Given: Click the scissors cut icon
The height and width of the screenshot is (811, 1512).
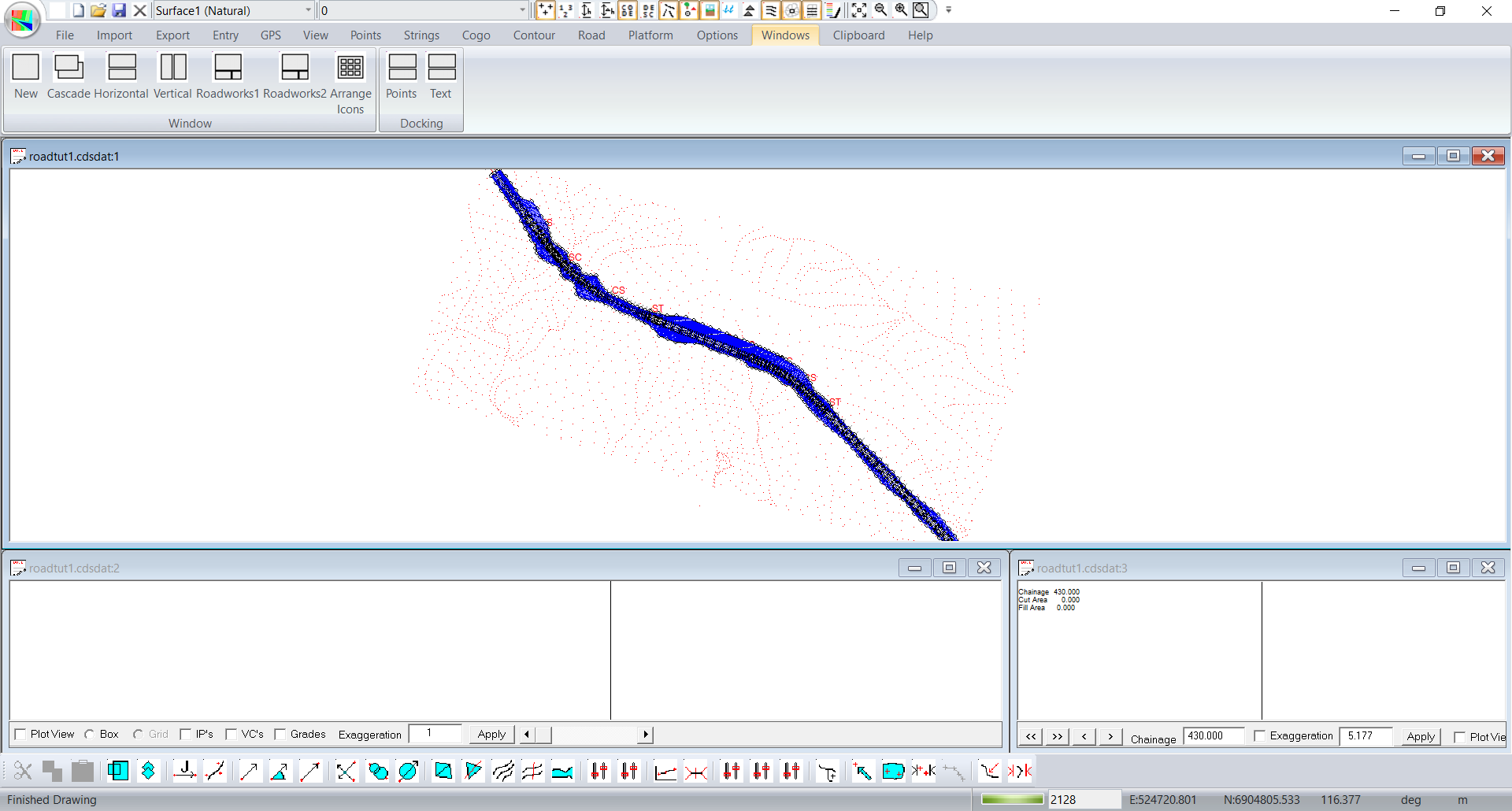Looking at the screenshot, I should pyautogui.click(x=23, y=771).
